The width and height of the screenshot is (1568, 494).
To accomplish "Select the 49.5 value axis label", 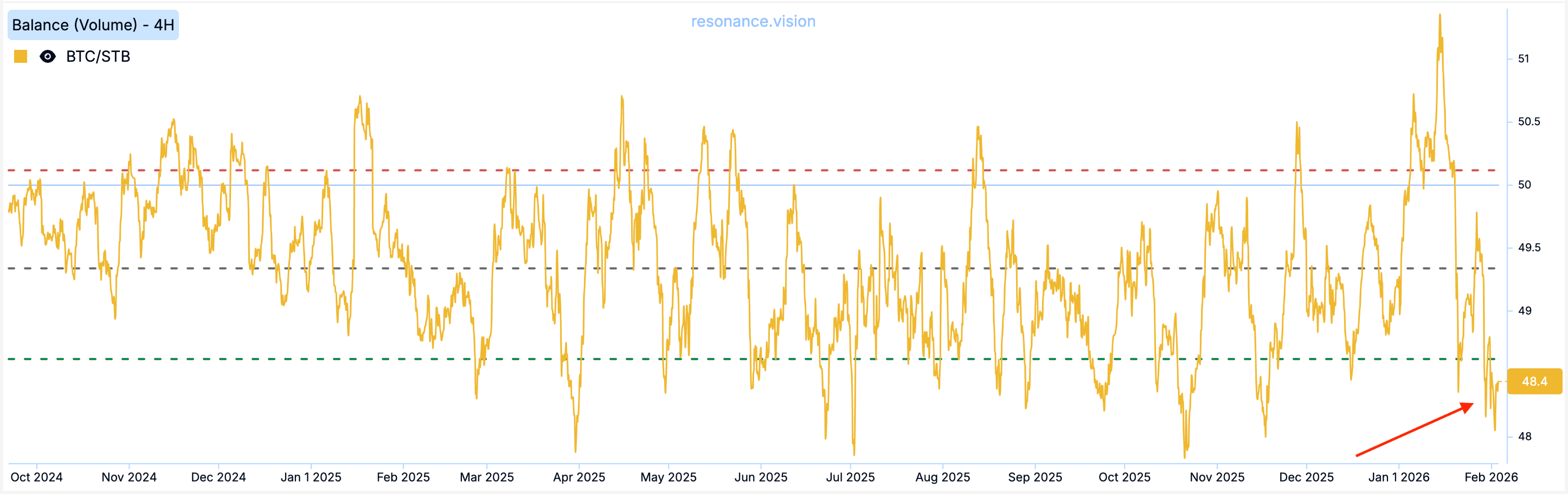I will pos(1528,248).
